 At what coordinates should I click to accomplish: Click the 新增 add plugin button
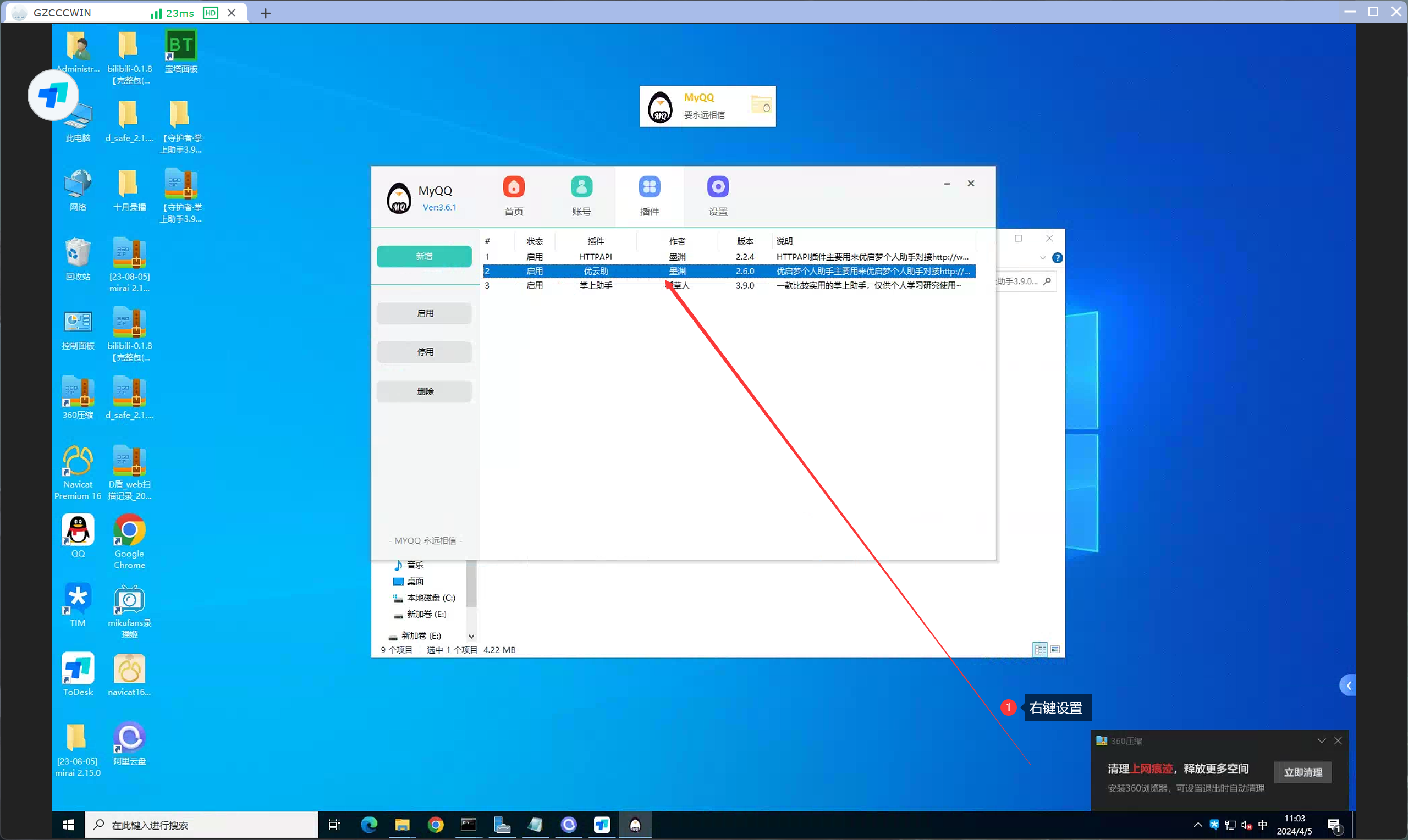click(x=424, y=256)
